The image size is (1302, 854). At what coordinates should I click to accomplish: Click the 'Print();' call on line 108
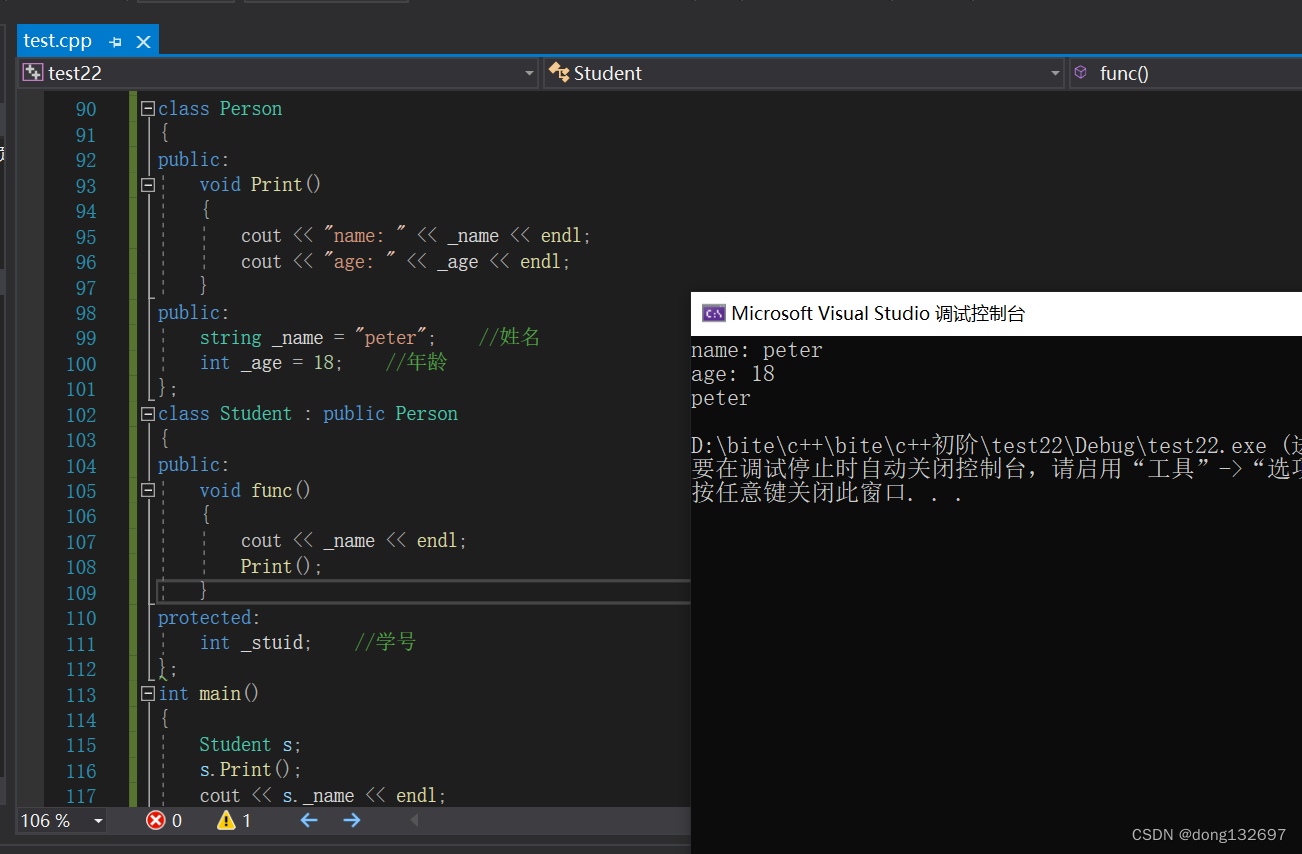(282, 567)
